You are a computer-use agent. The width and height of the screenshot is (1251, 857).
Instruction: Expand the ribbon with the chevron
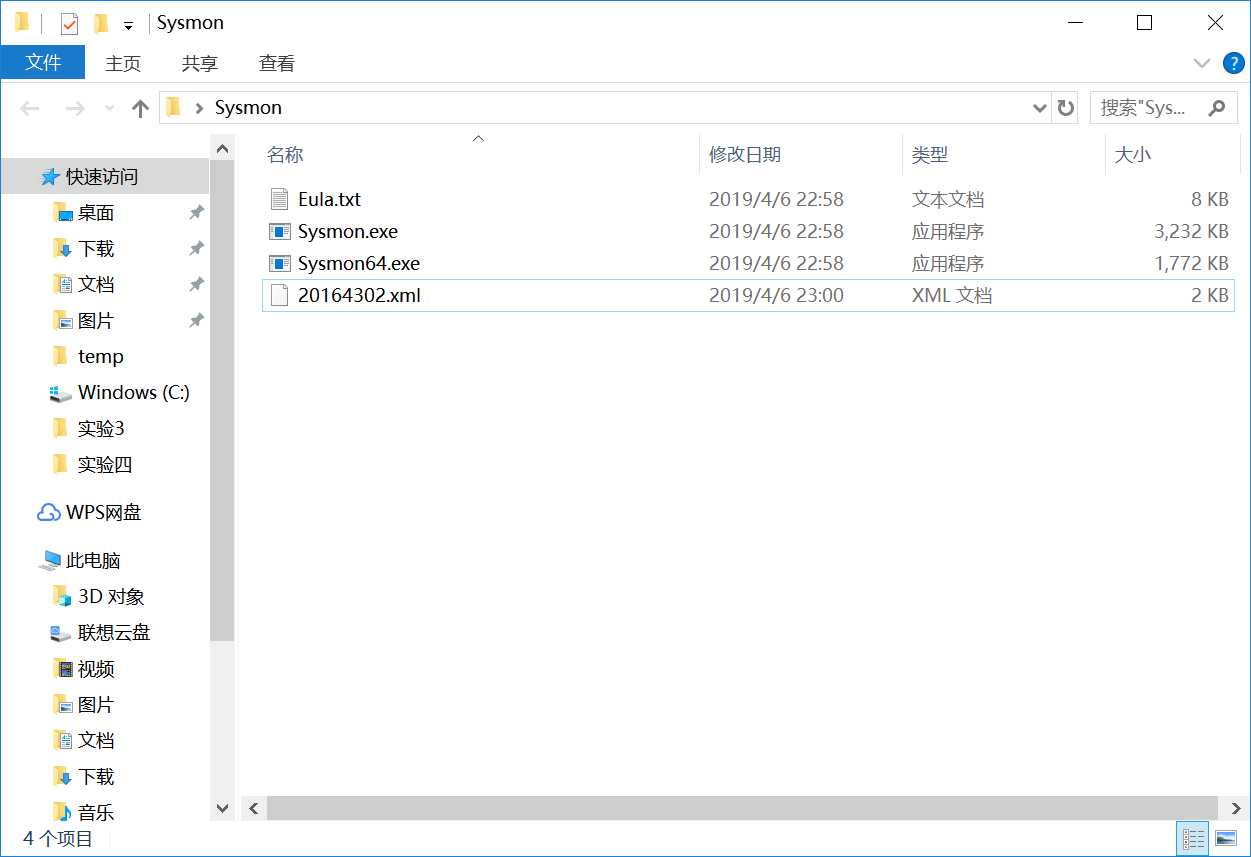pyautogui.click(x=1202, y=63)
